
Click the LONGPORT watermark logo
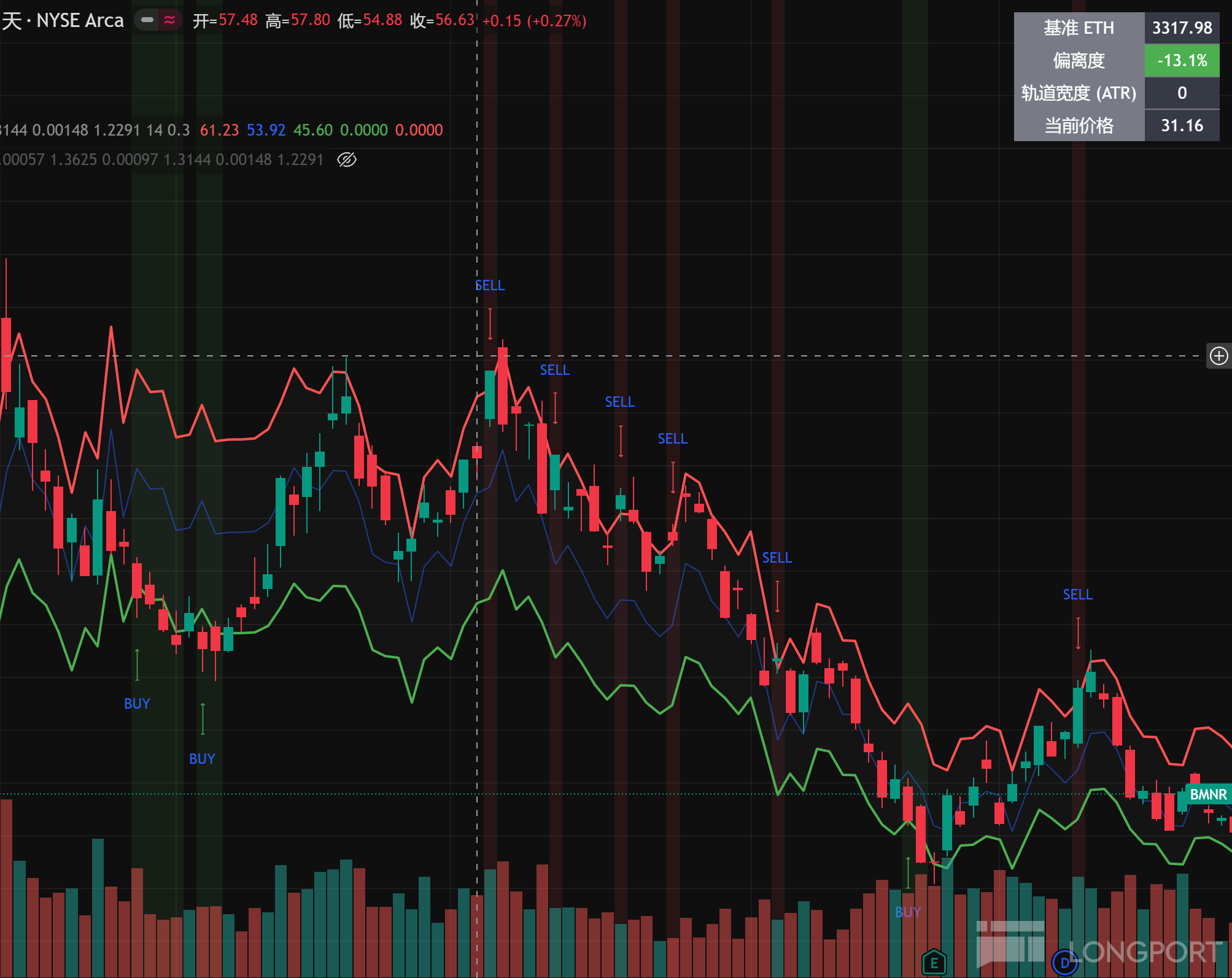pyautogui.click(x=1099, y=945)
